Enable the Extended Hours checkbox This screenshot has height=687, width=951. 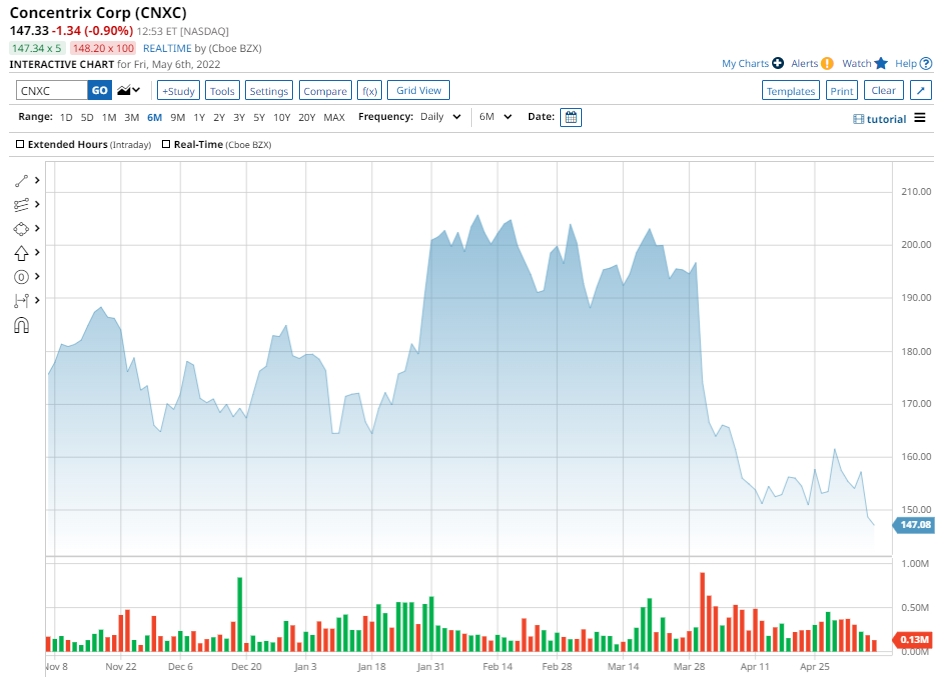(x=20, y=144)
